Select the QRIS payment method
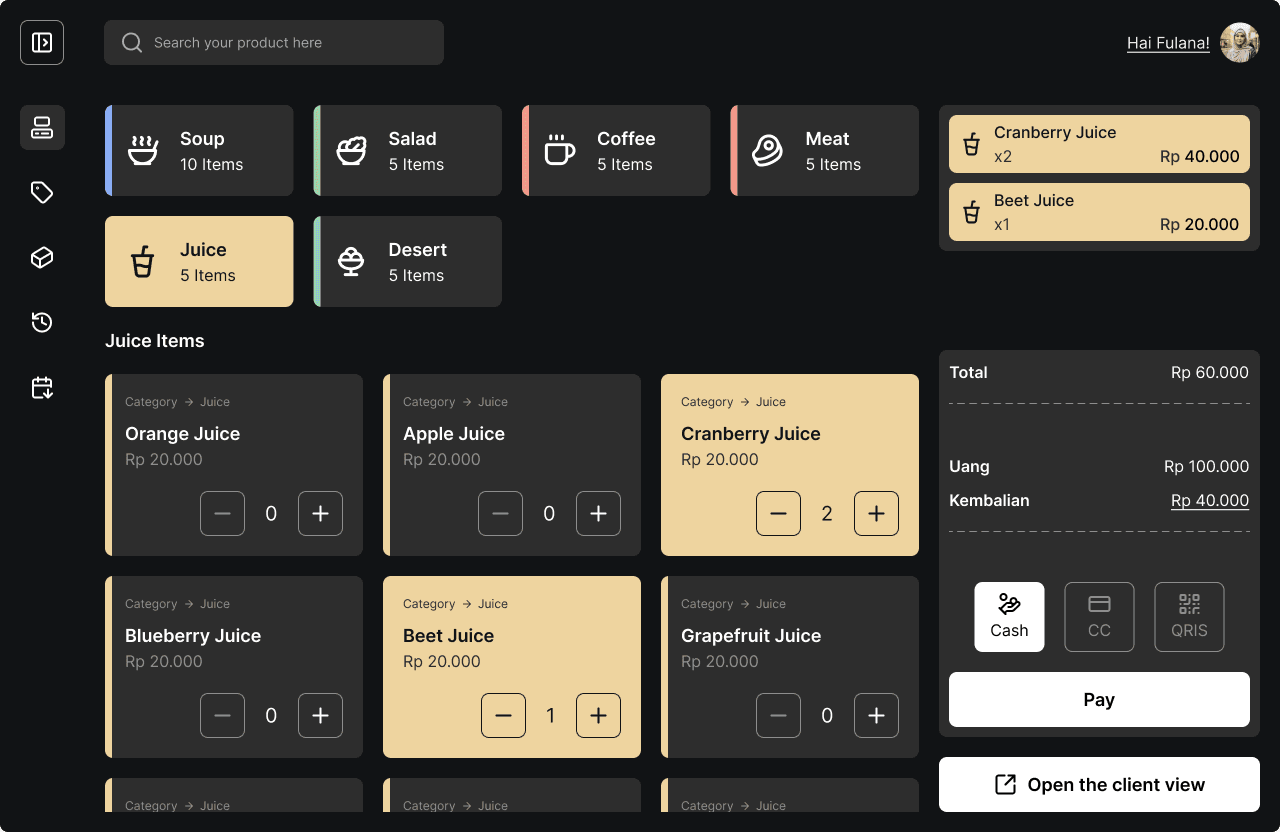 [1189, 617]
